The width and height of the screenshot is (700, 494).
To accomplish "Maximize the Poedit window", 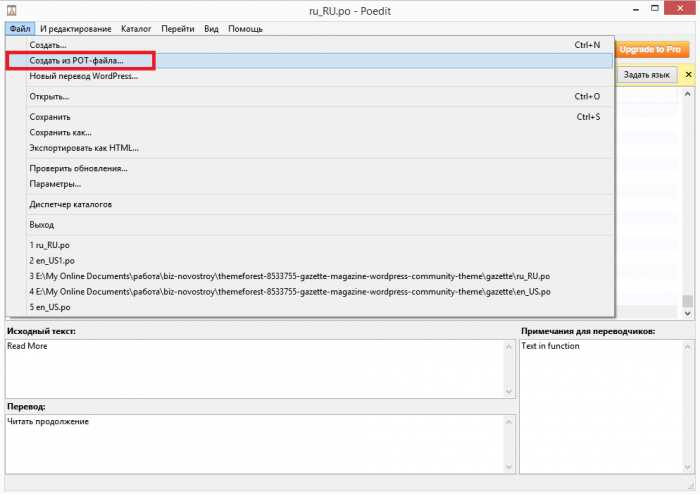I will coord(654,8).
